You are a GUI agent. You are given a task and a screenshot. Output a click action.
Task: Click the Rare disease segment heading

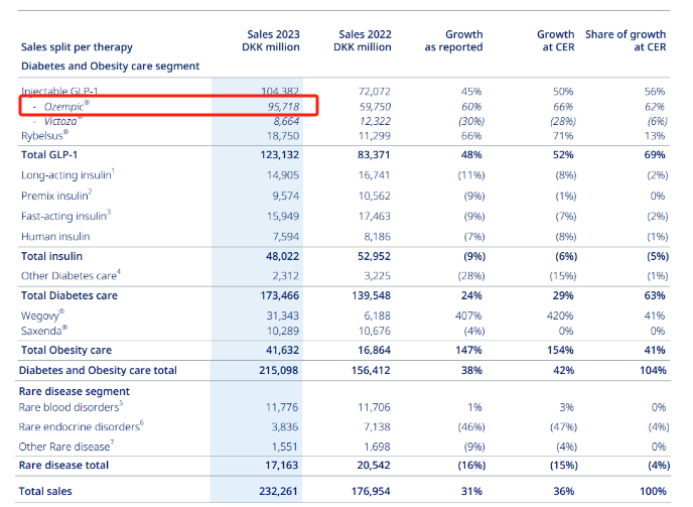click(x=74, y=392)
